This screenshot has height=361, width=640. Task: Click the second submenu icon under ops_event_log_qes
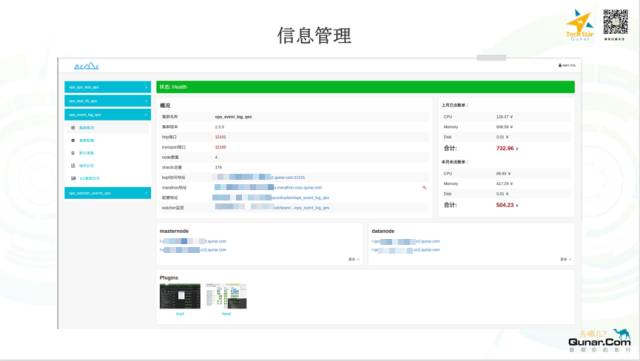[x=73, y=140]
